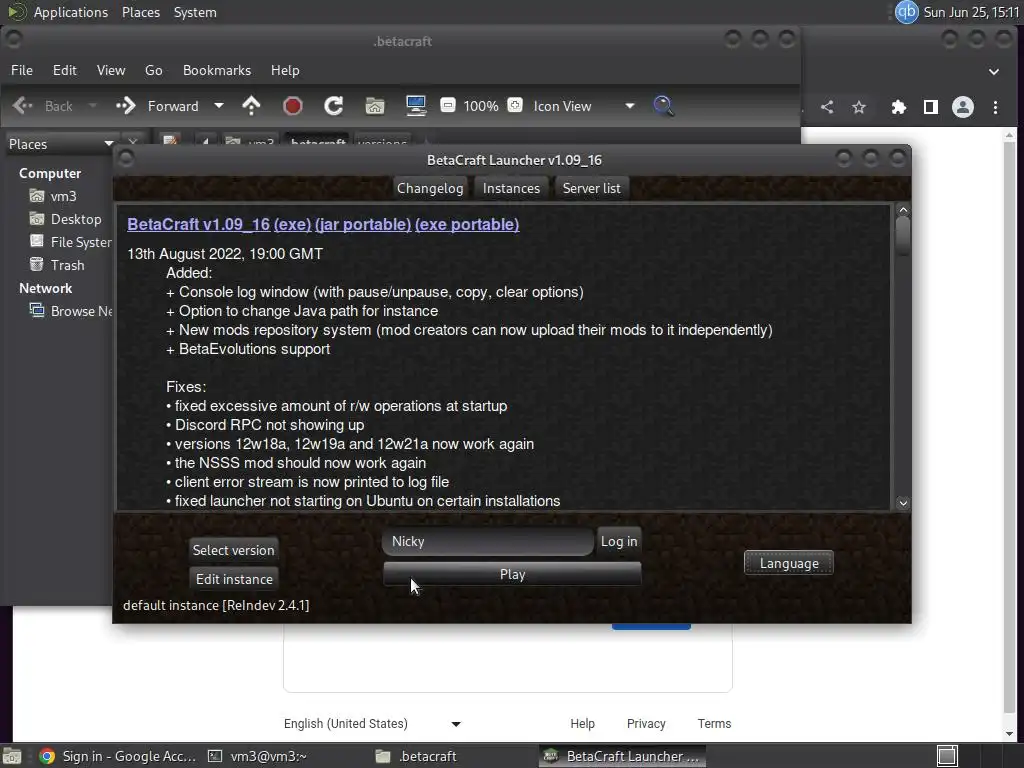This screenshot has height=768, width=1024.
Task: Open the Places menu in top panel
Action: [141, 12]
